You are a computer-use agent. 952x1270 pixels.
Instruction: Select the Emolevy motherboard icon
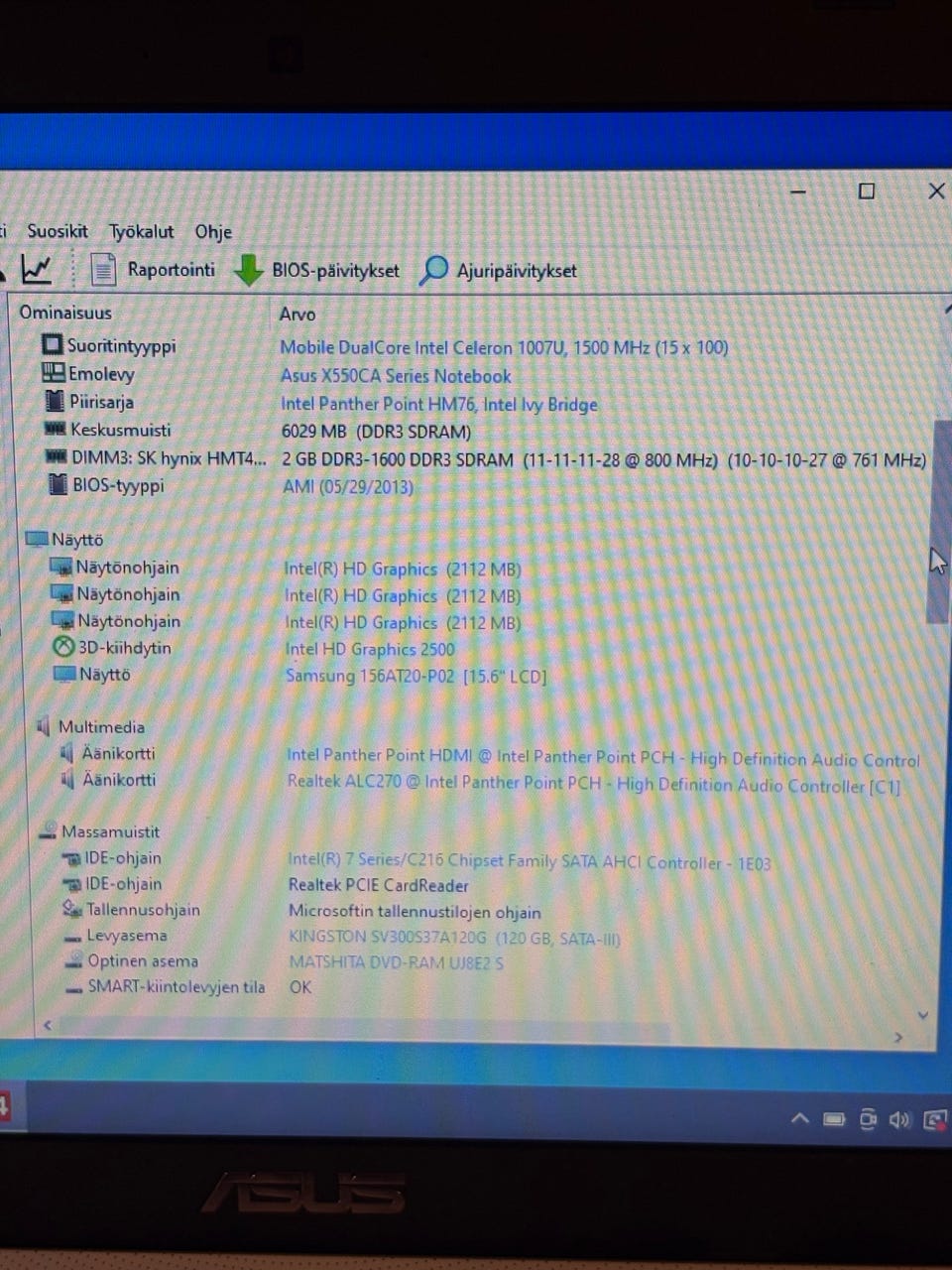54,373
